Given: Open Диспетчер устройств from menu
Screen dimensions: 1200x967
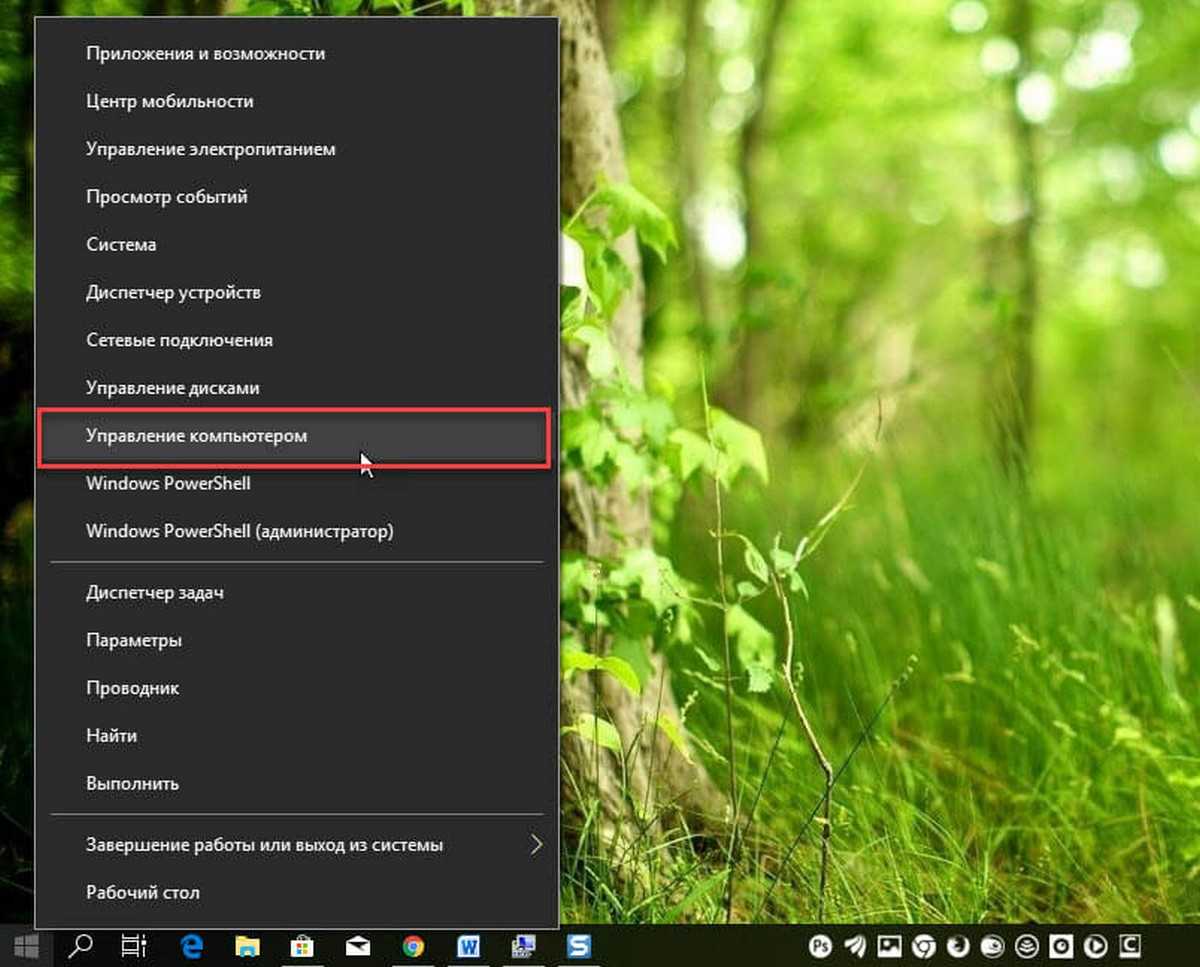Looking at the screenshot, I should [173, 292].
